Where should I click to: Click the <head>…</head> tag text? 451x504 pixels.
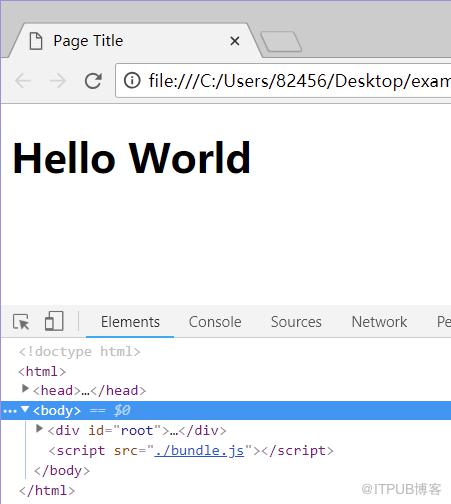[x=89, y=391]
